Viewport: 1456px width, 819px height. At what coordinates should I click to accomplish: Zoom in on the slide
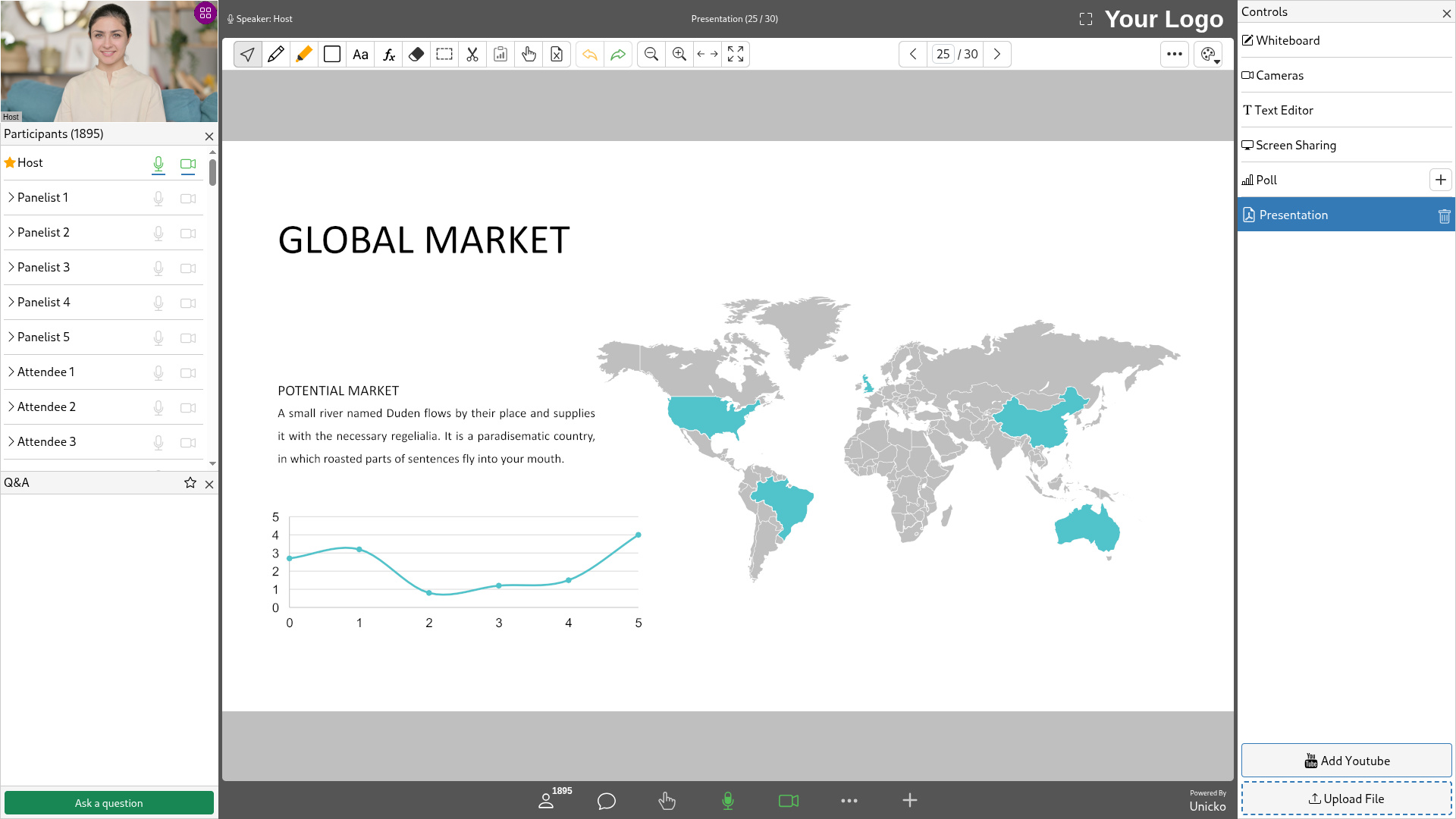pos(679,54)
